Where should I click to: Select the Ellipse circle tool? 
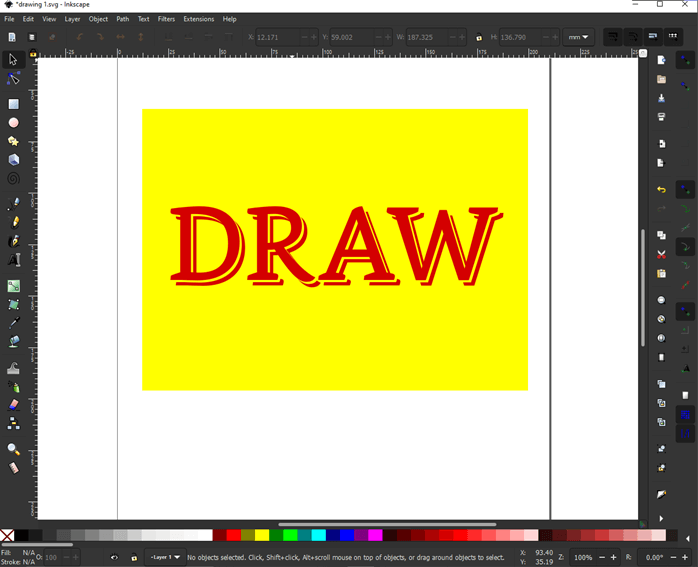pyautogui.click(x=13, y=123)
